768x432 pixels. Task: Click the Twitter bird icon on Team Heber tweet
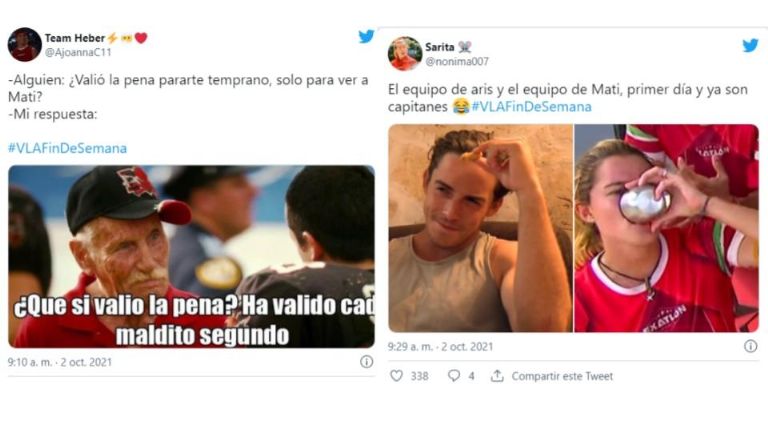(366, 36)
